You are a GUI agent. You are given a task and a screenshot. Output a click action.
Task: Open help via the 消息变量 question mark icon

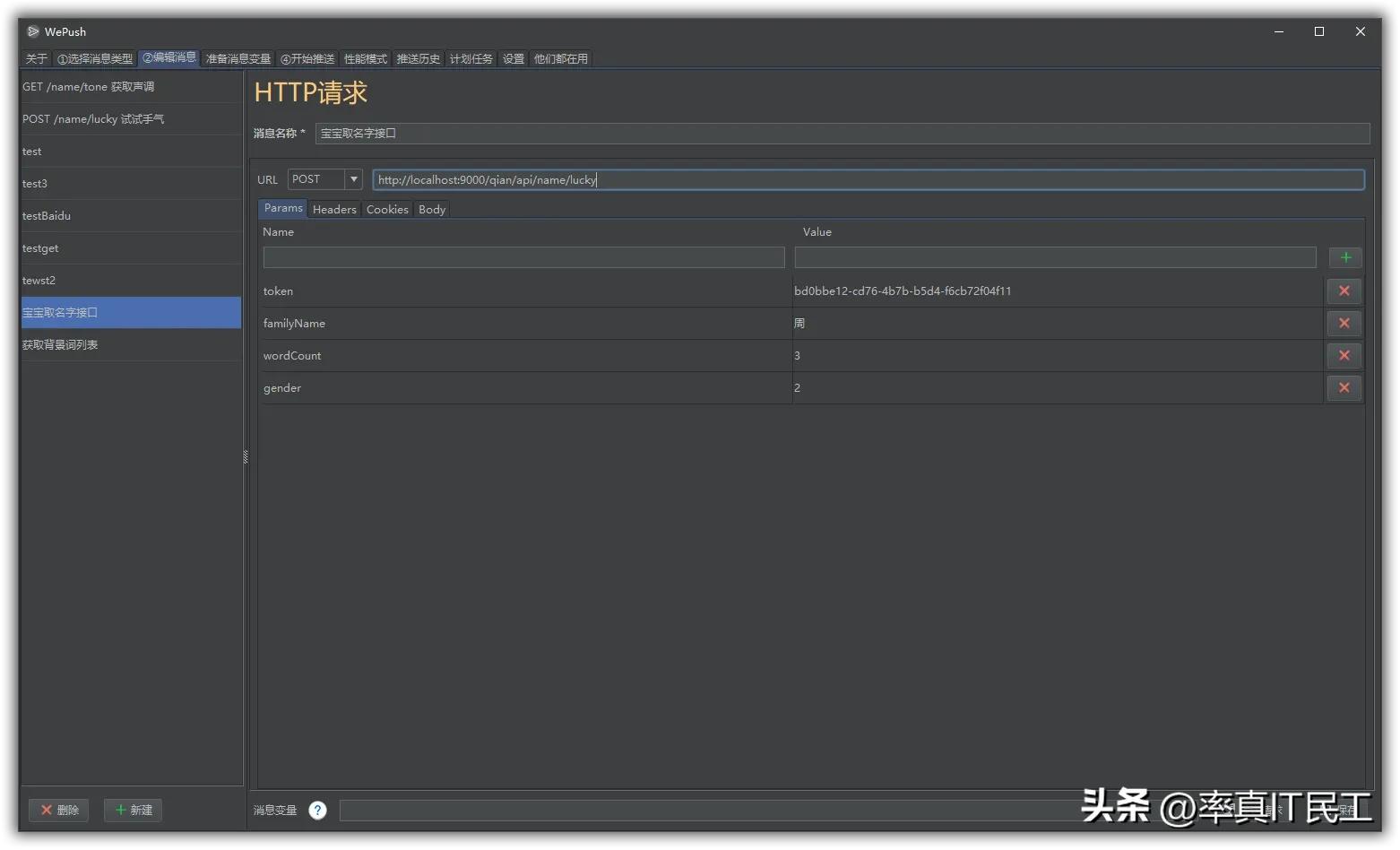point(317,810)
